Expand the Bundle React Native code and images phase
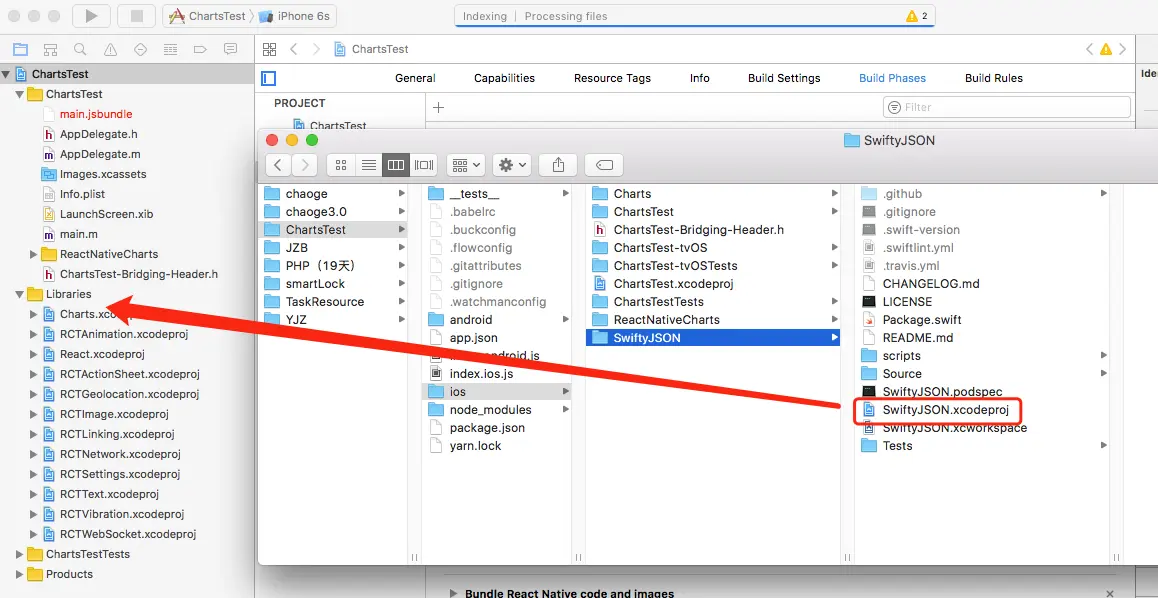1158x598 pixels. [452, 594]
